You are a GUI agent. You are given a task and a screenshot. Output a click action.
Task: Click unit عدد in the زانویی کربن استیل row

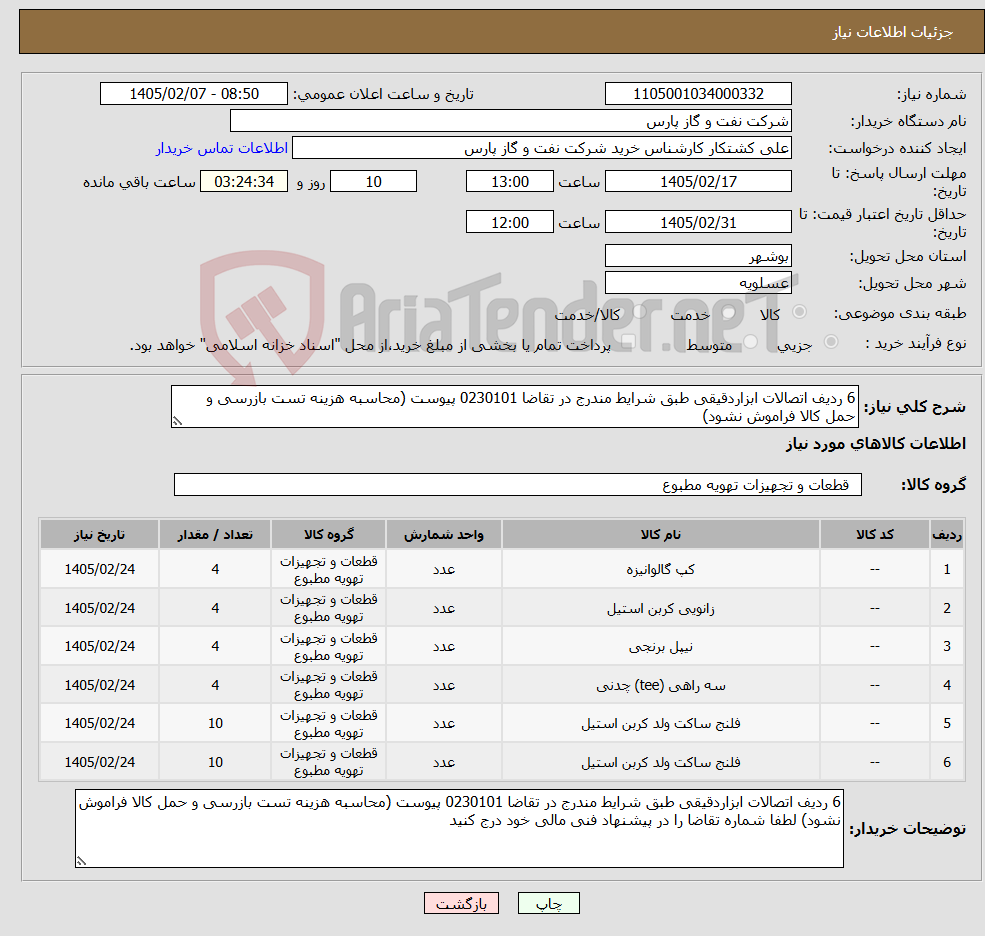[x=444, y=609]
